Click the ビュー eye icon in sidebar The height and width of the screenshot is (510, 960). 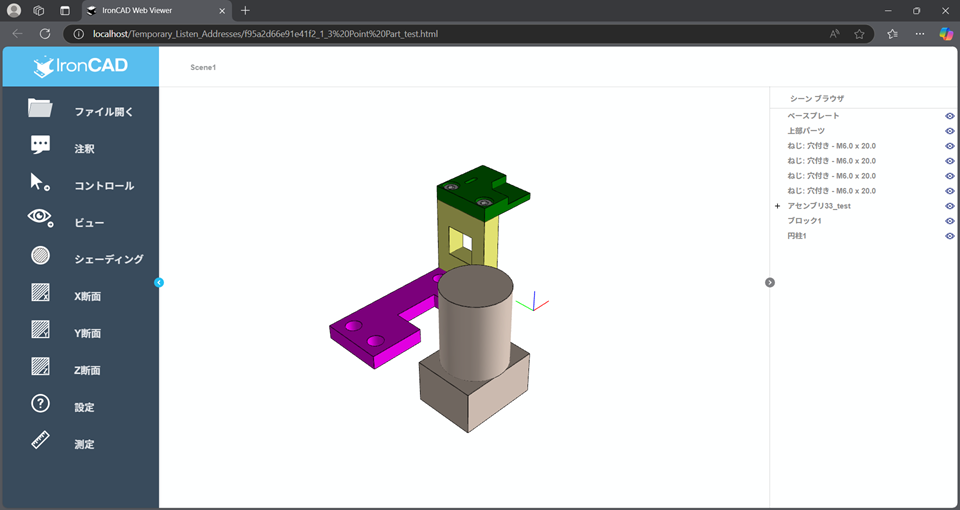coord(40,217)
